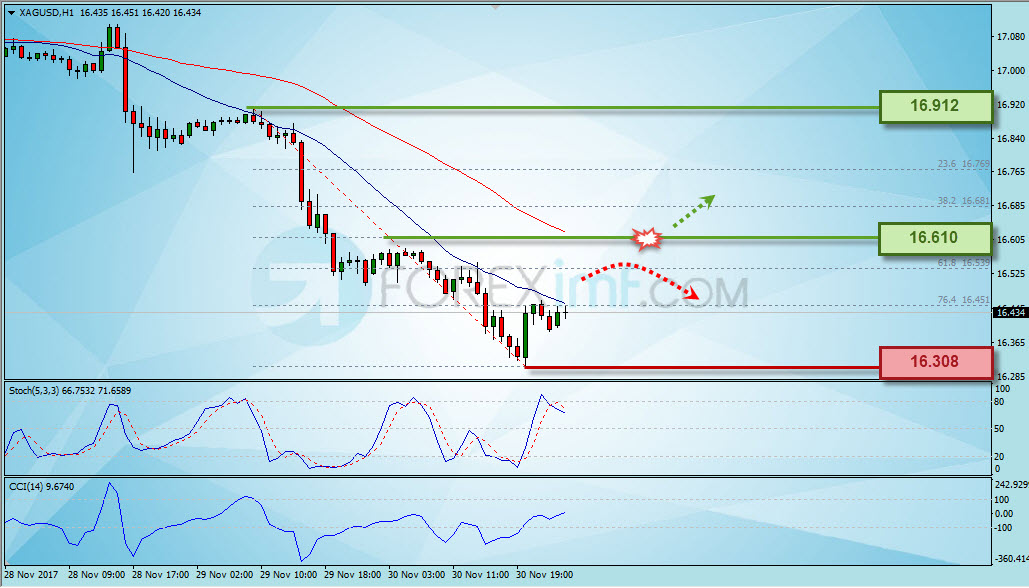Click the 30 Nov 03:00 time axis label
The width and height of the screenshot is (1029, 588).
click(417, 575)
